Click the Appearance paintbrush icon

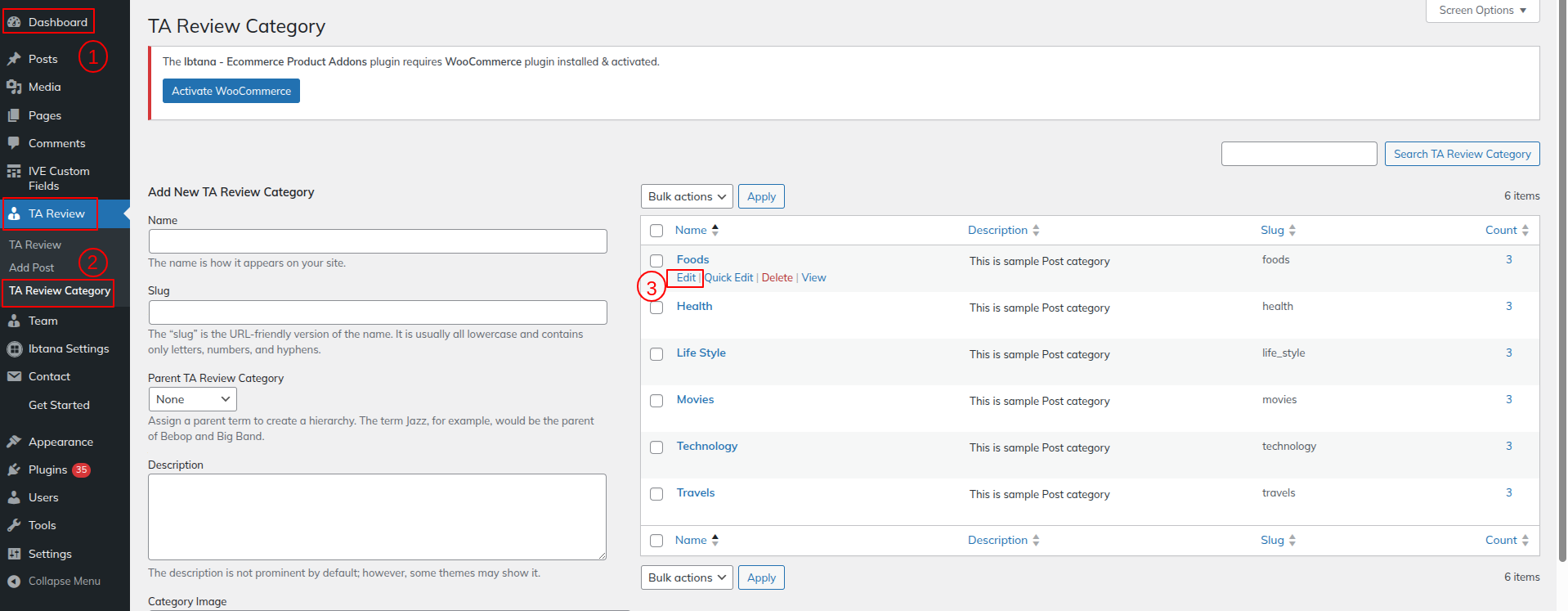[x=14, y=442]
